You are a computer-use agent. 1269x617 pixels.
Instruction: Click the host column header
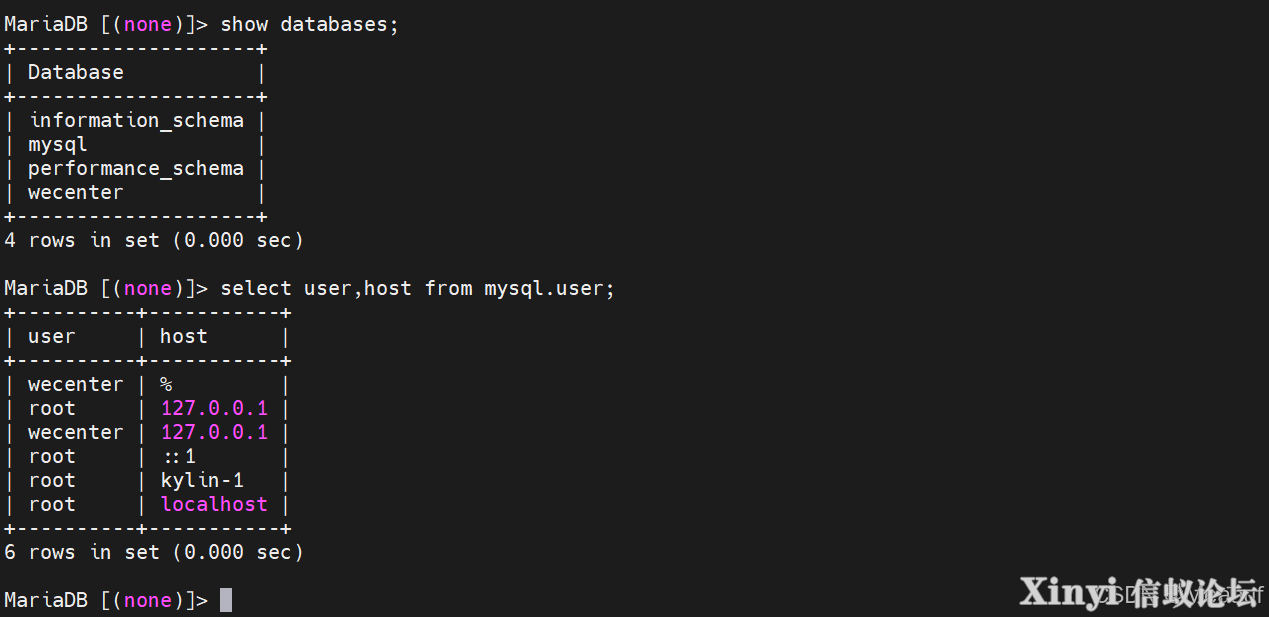pyautogui.click(x=184, y=336)
